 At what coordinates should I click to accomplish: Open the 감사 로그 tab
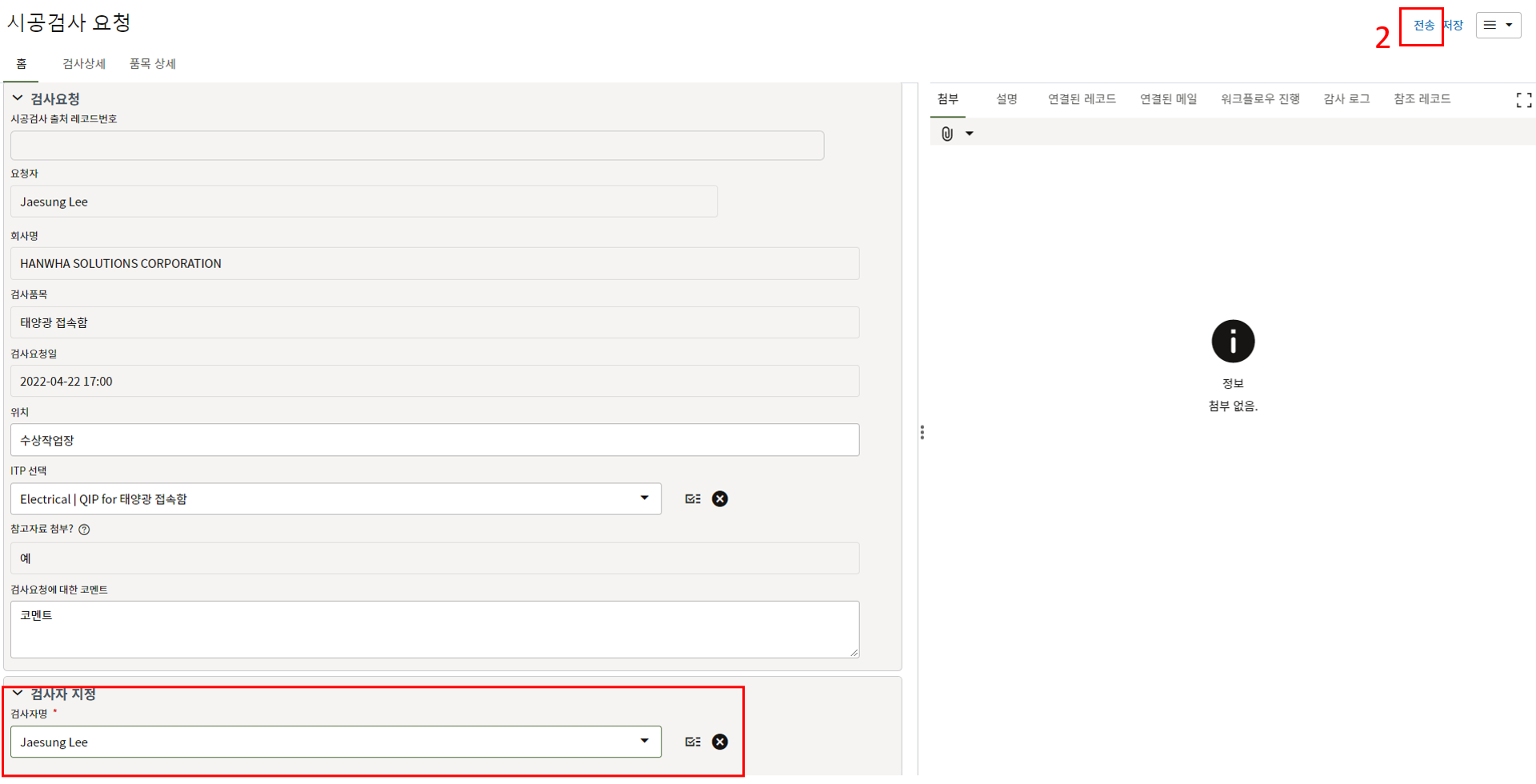tap(1346, 99)
